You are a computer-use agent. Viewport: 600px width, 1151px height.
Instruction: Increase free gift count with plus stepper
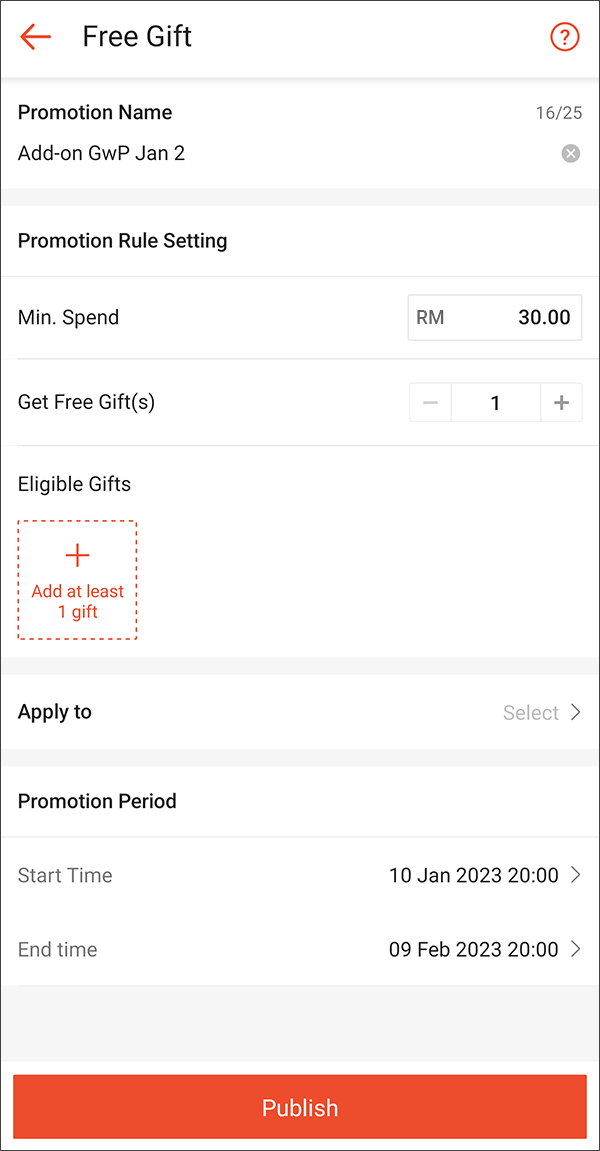click(561, 402)
